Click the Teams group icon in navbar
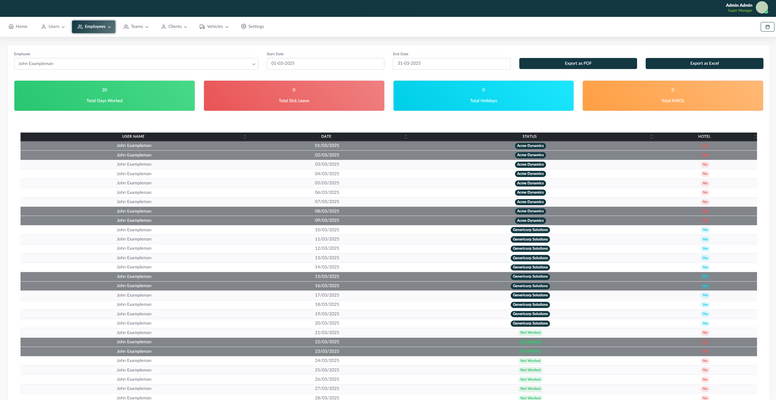The width and height of the screenshot is (776, 400). click(126, 27)
